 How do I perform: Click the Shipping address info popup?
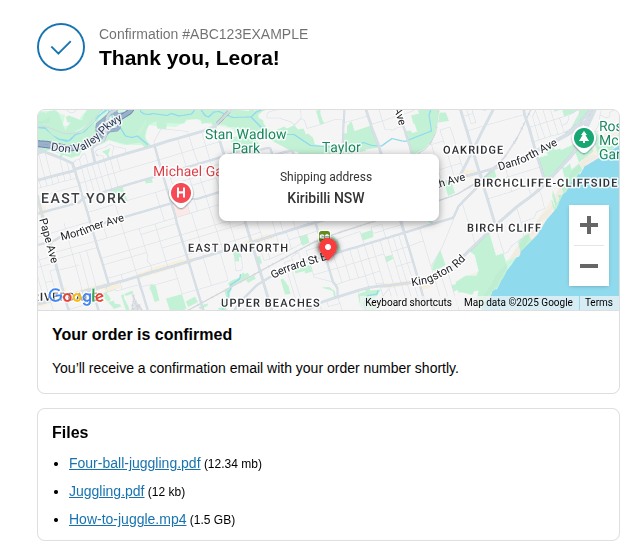[329, 187]
